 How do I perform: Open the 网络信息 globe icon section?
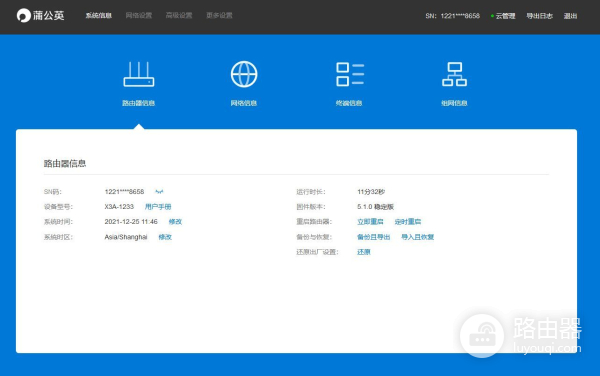pyautogui.click(x=244, y=83)
